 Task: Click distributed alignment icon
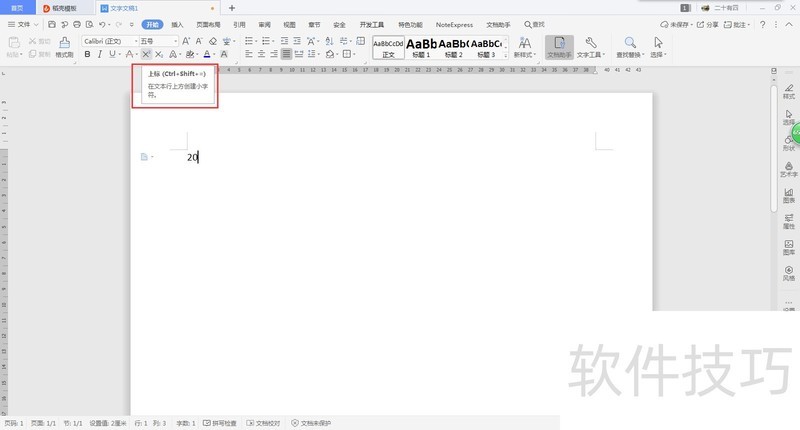coord(299,54)
